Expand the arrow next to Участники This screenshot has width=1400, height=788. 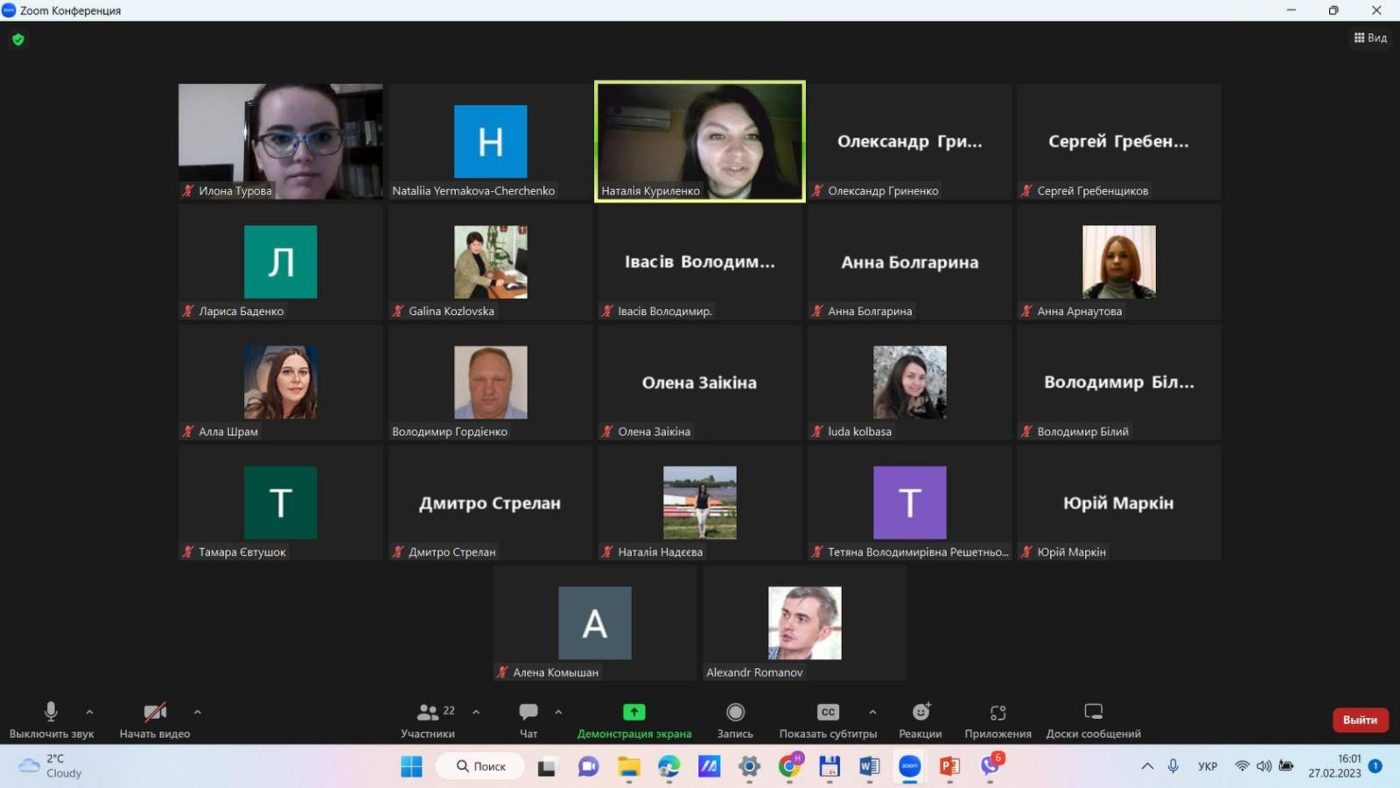[x=476, y=712]
